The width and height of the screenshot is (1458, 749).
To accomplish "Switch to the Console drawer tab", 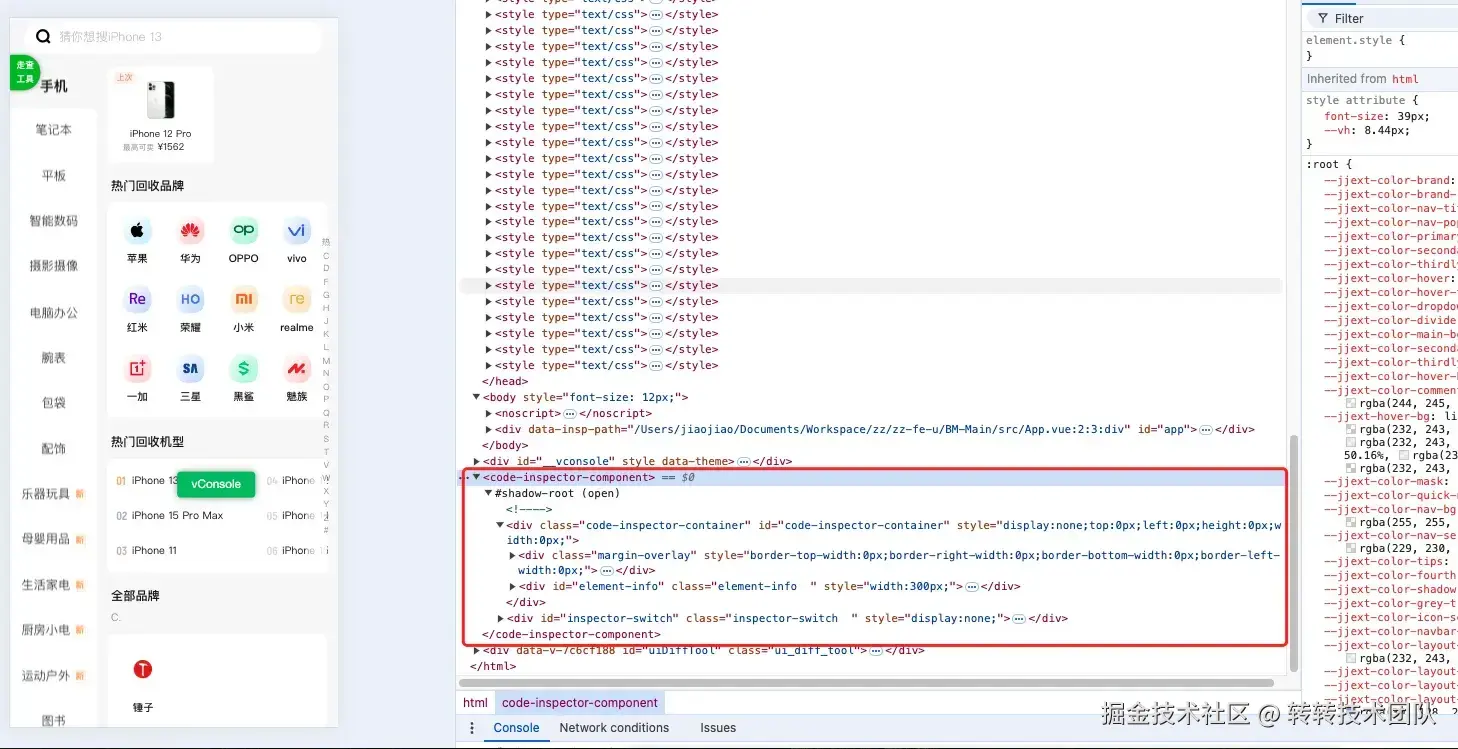I will point(516,728).
